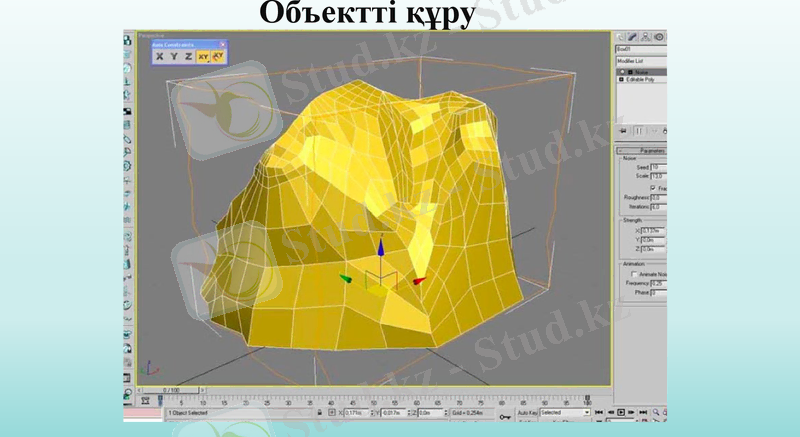Screen dimensions: 800x437
Task: Click the X coordinate field in status bar
Action: (357, 413)
